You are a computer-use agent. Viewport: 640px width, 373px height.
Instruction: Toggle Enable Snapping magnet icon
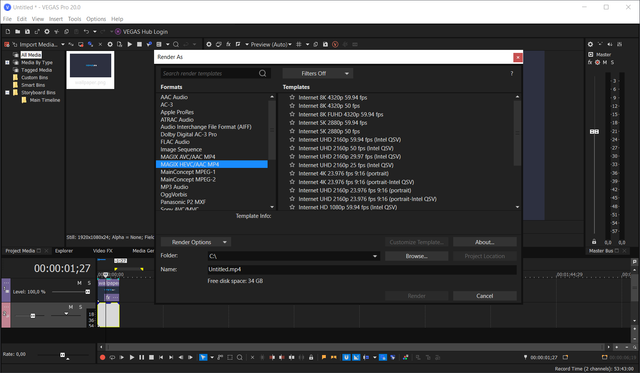pyautogui.click(x=346, y=357)
